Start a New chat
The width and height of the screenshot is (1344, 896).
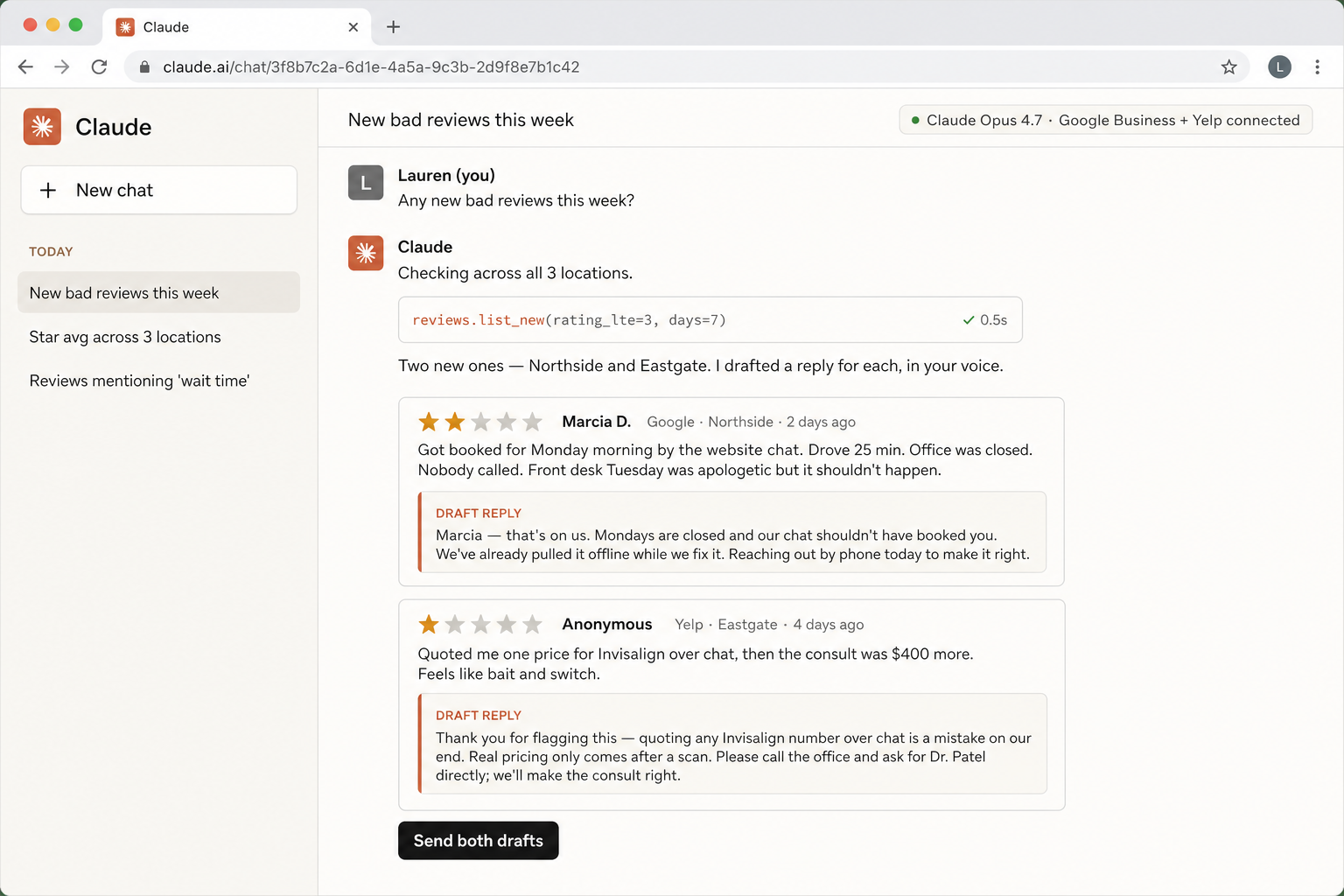tap(158, 190)
